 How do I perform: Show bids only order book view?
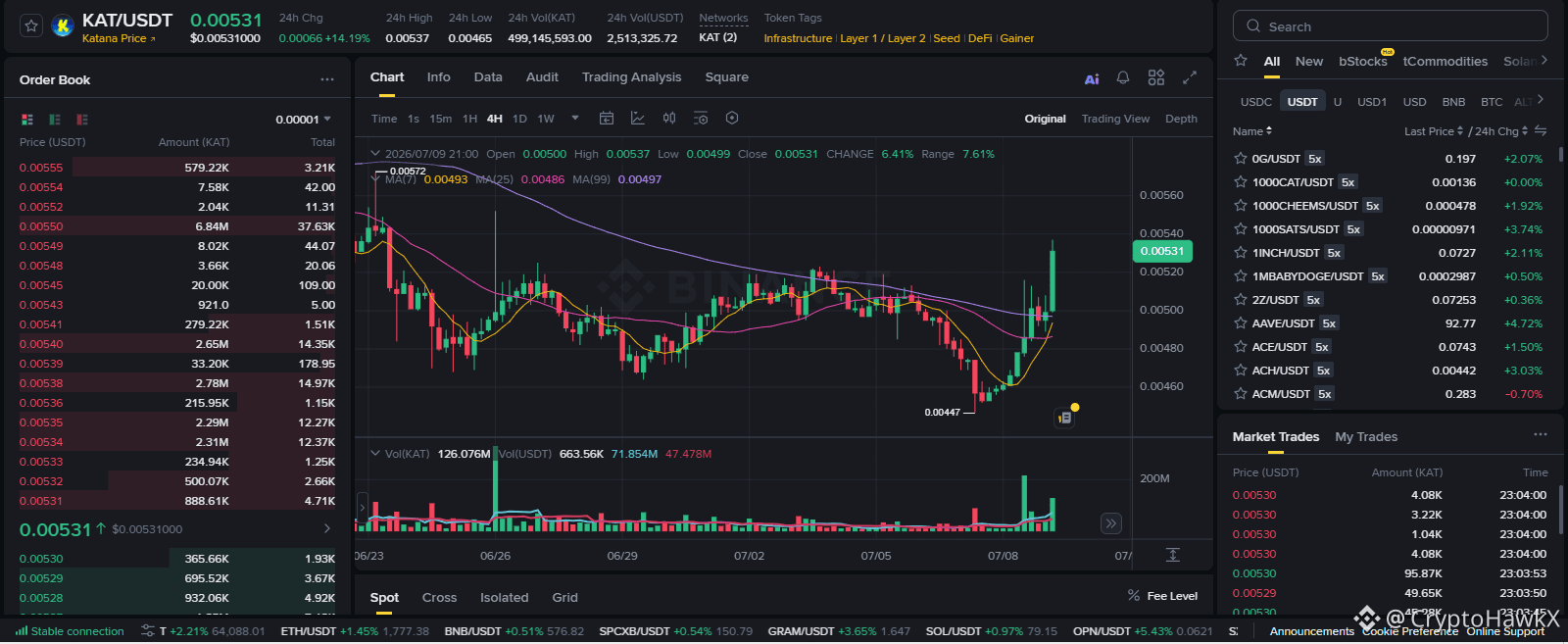(55, 119)
